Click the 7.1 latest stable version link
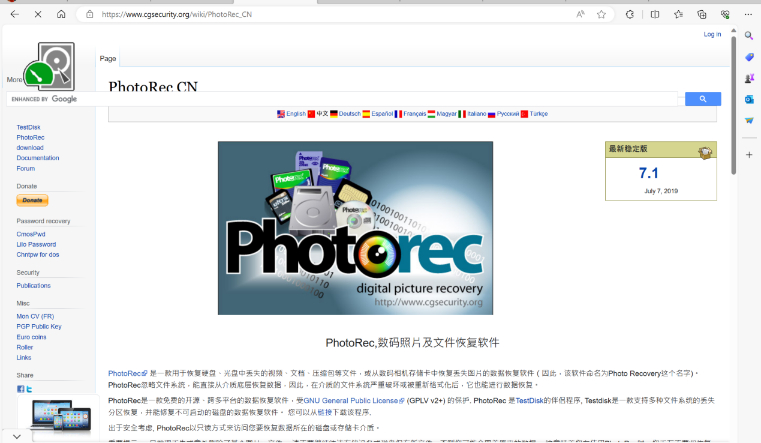 pyautogui.click(x=648, y=173)
